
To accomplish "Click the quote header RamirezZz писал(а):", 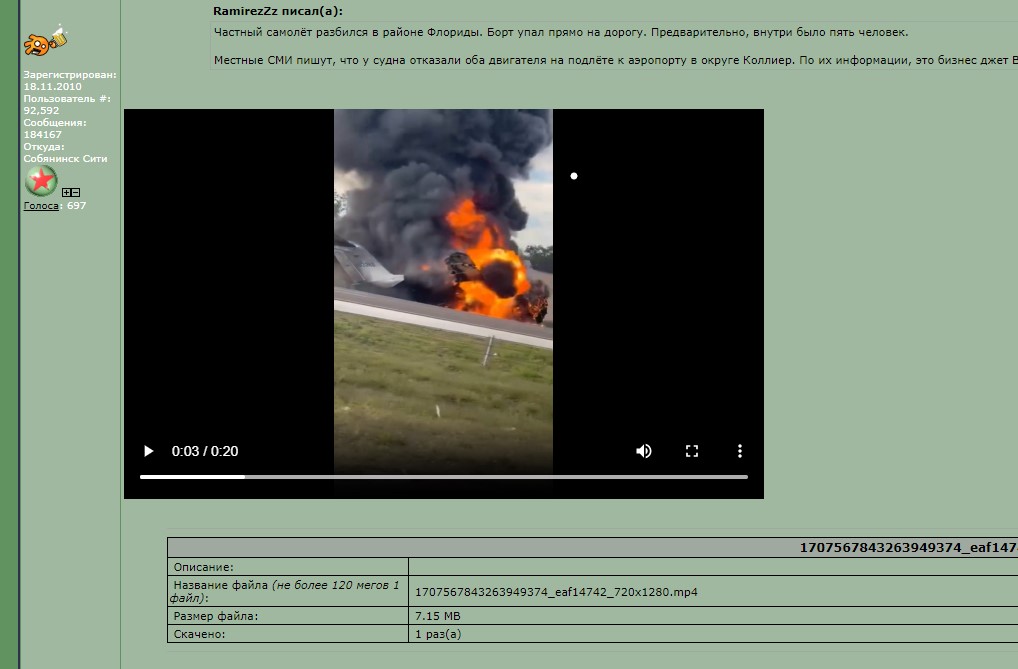I will 278,11.
